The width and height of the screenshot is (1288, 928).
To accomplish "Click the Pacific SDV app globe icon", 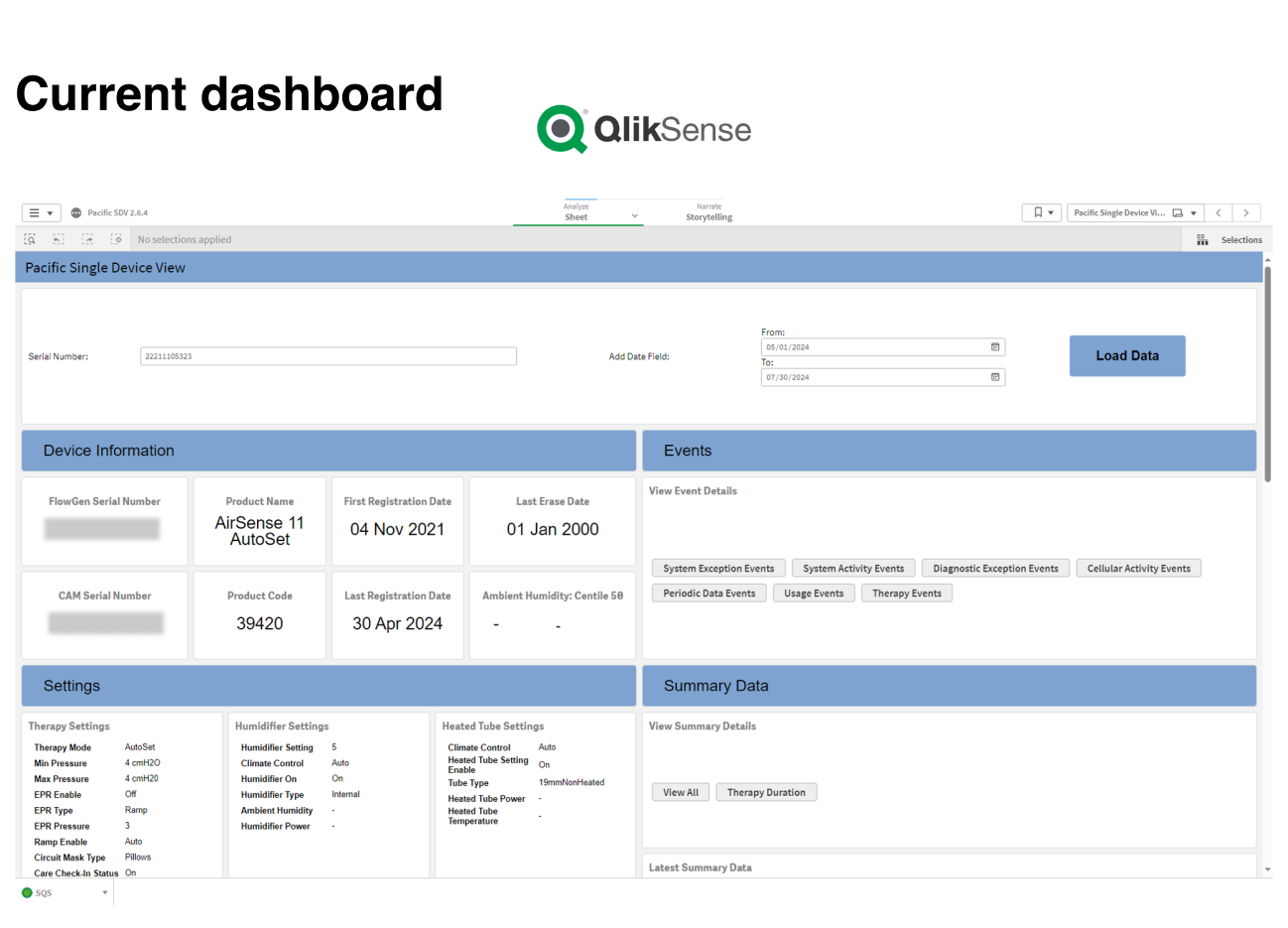I will tap(76, 212).
